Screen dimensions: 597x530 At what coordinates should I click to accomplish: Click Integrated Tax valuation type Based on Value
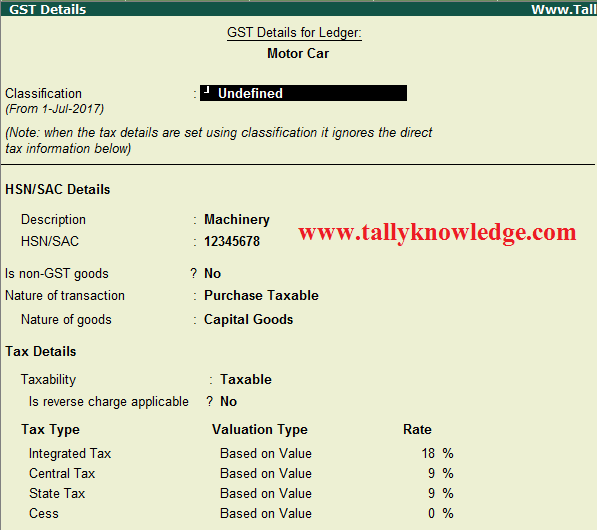click(x=266, y=453)
